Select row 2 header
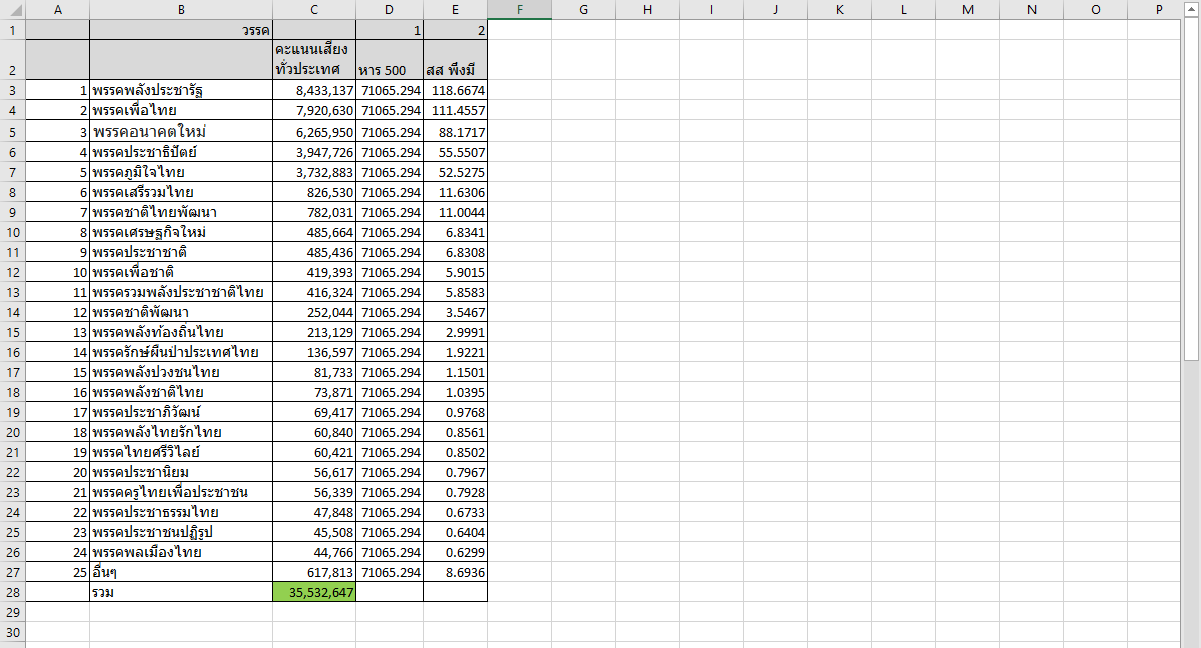 point(12,60)
